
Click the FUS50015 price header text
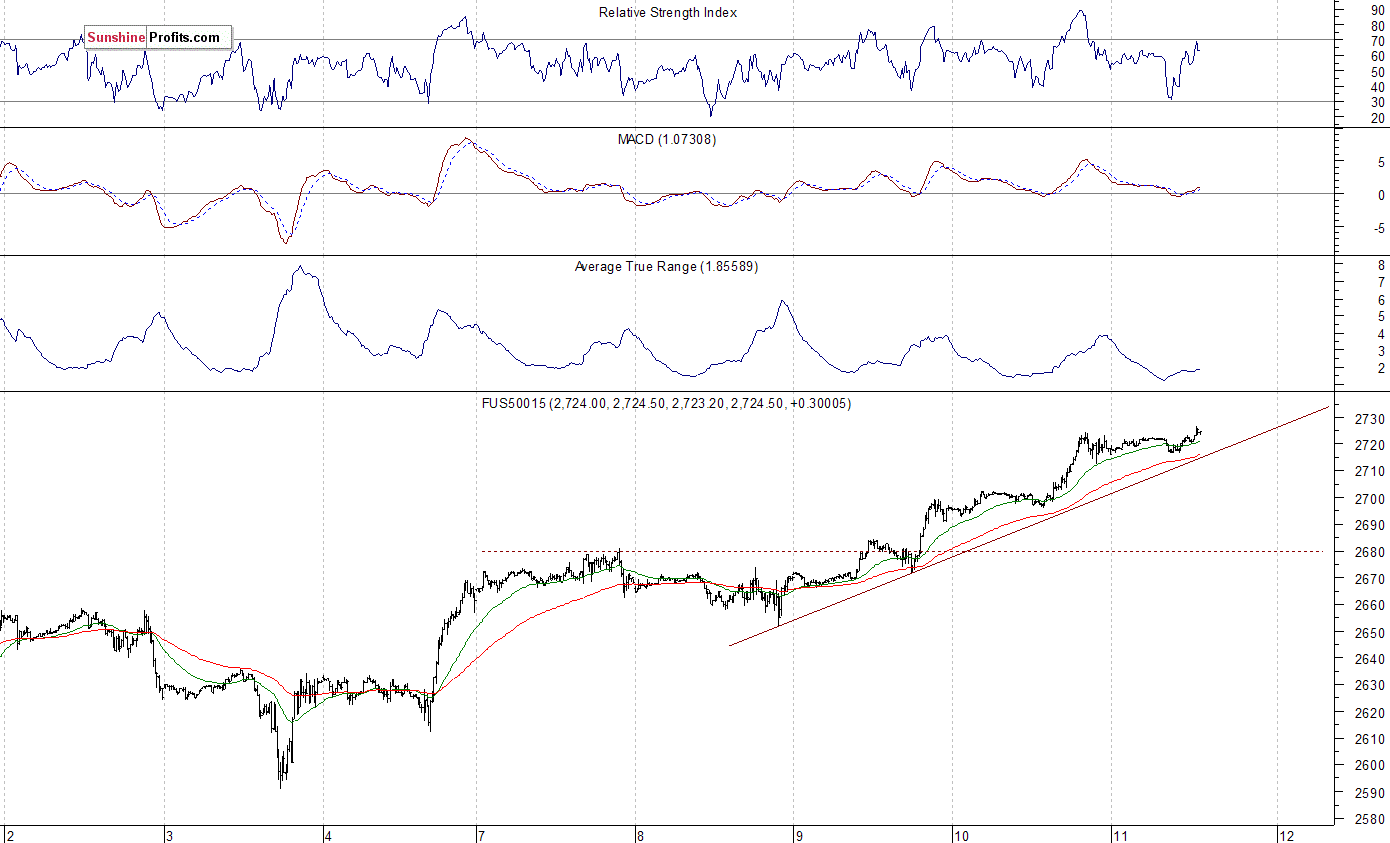(665, 403)
